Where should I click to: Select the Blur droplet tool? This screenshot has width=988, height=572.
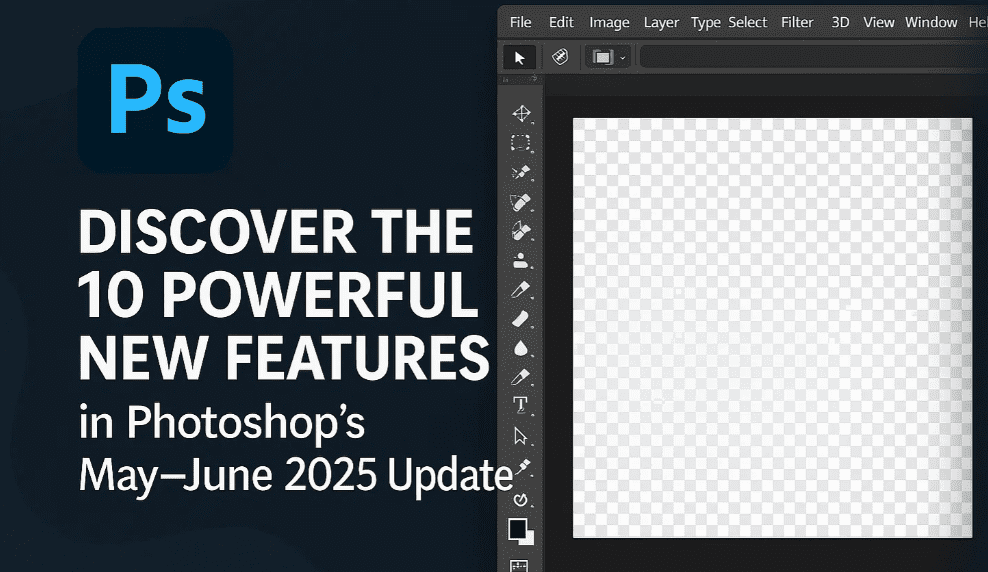coord(520,348)
